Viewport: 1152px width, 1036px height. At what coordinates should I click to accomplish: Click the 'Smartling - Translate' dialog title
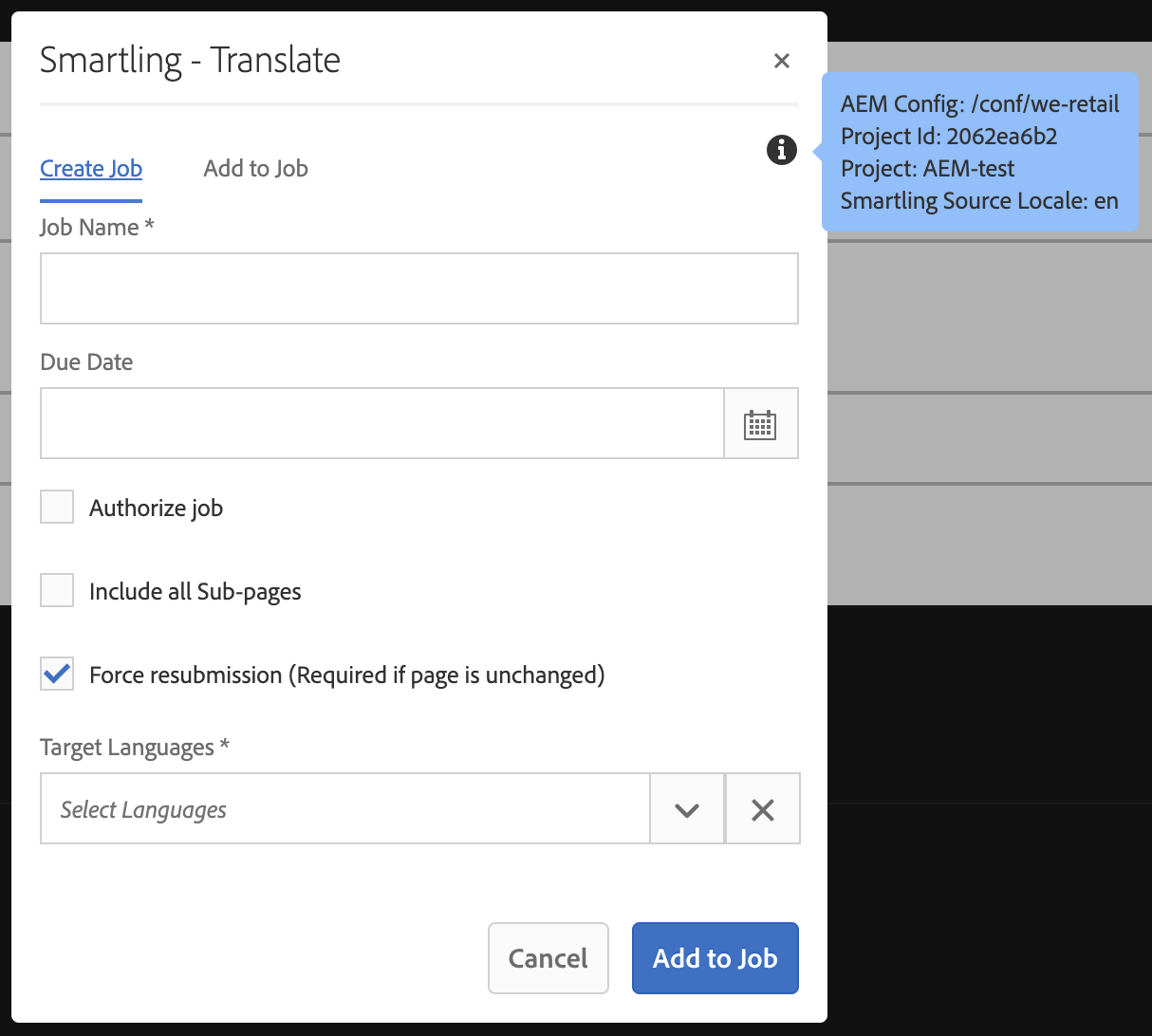point(190,60)
